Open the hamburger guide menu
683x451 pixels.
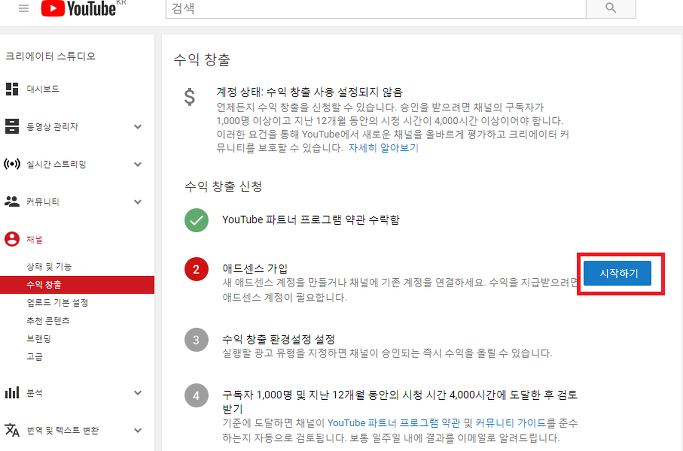coord(24,8)
